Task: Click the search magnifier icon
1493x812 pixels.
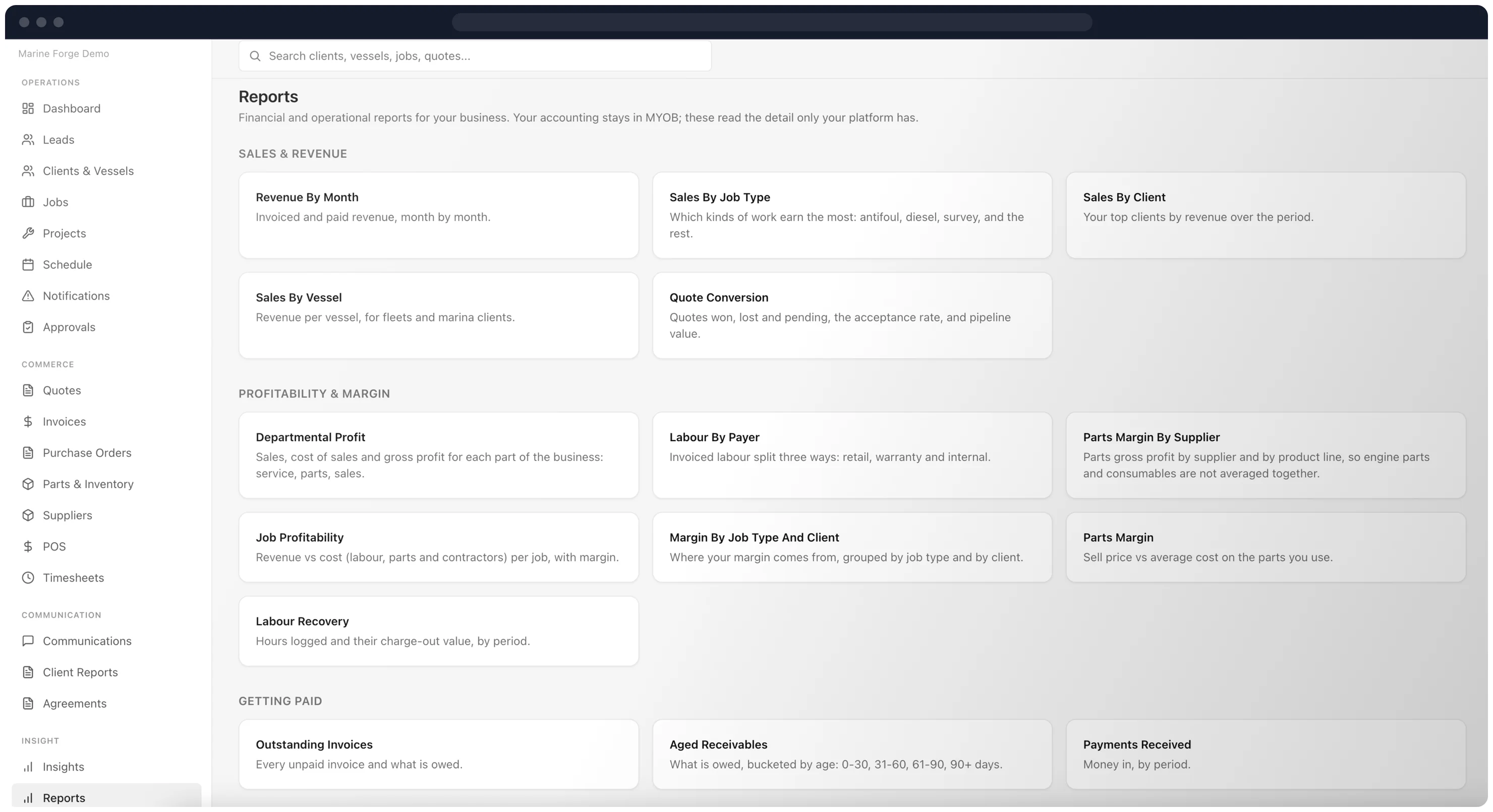Action: tap(255, 56)
